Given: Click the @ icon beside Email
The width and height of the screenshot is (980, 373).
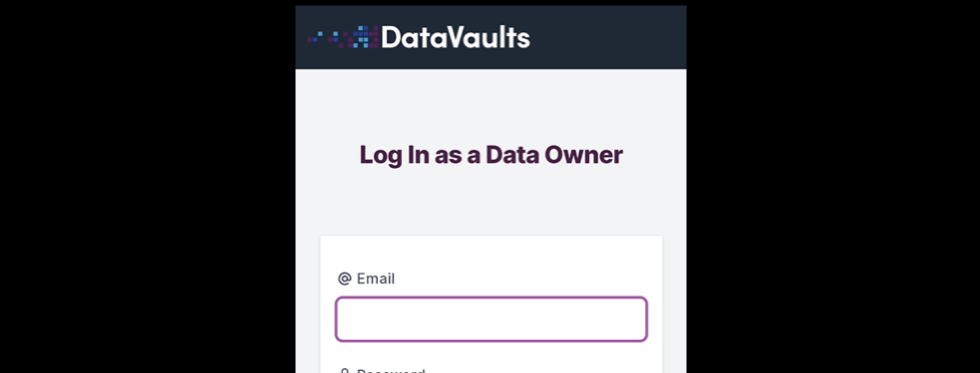Looking at the screenshot, I should (344, 279).
